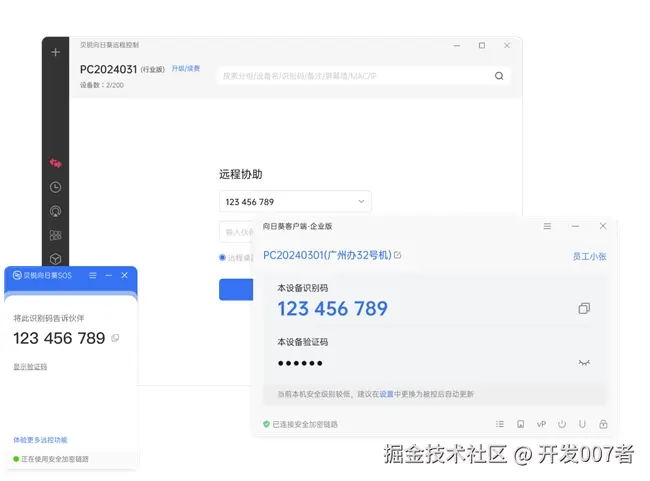Open the list icon in client footer
650x481 pixels.
(x=500, y=424)
